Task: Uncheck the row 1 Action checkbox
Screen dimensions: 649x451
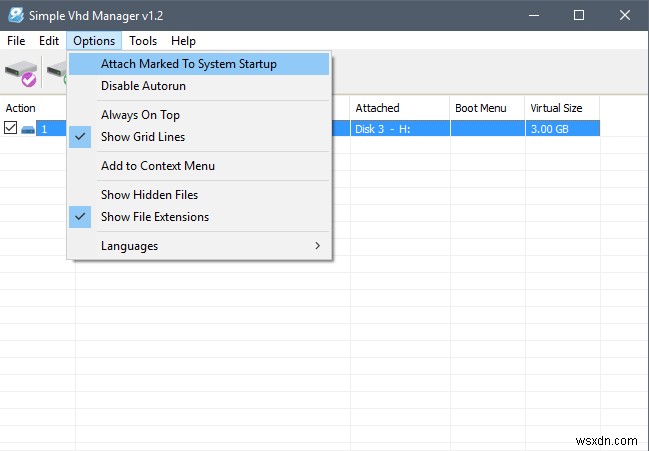Action: pos(11,128)
